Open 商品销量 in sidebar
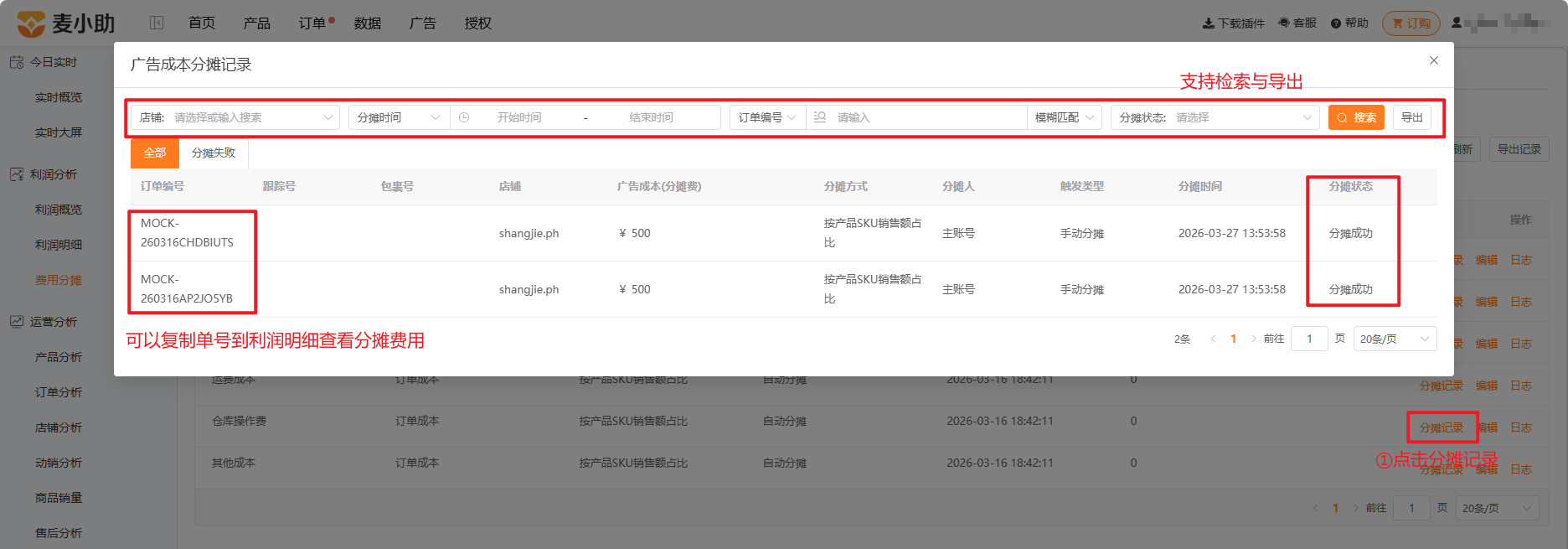This screenshot has width=1568, height=549. (x=59, y=498)
